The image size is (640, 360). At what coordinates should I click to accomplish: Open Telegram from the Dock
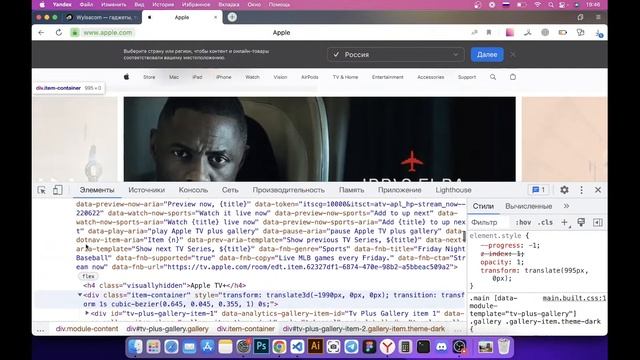(x=351, y=347)
